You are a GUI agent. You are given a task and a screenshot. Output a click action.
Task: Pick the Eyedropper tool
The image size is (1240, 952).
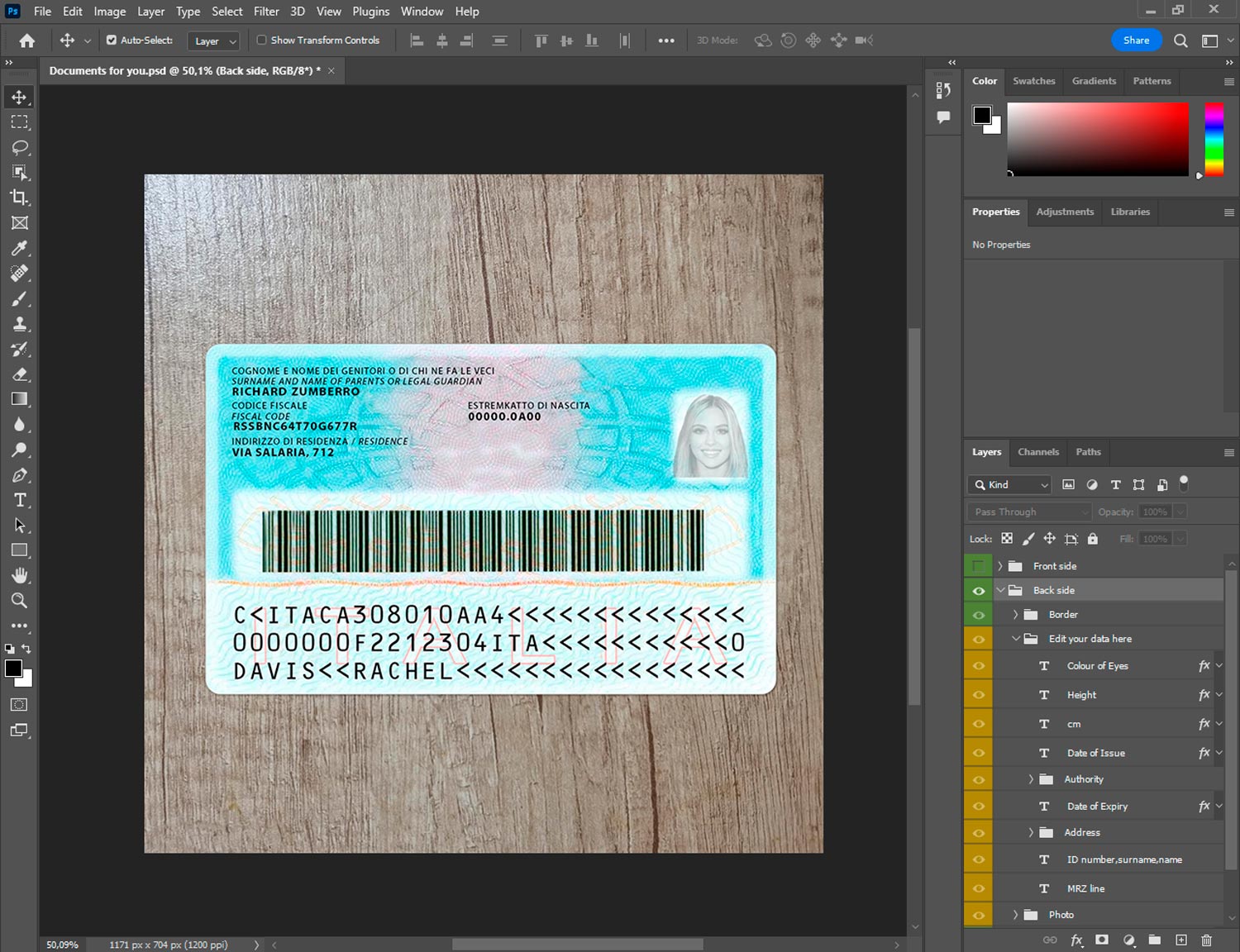(20, 248)
